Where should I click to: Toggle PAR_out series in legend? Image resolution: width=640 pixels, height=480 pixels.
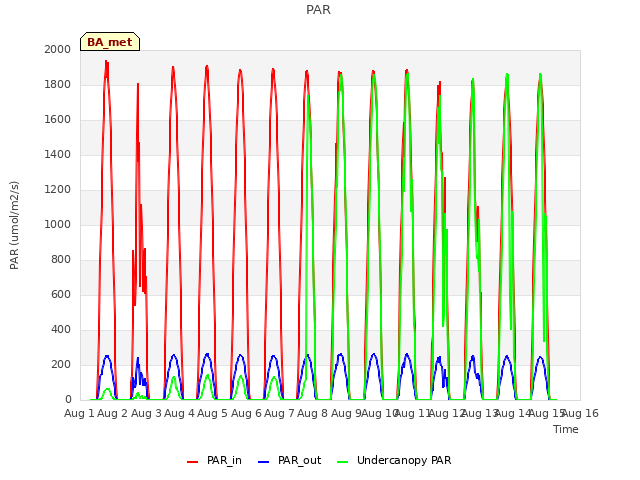[x=300, y=460]
